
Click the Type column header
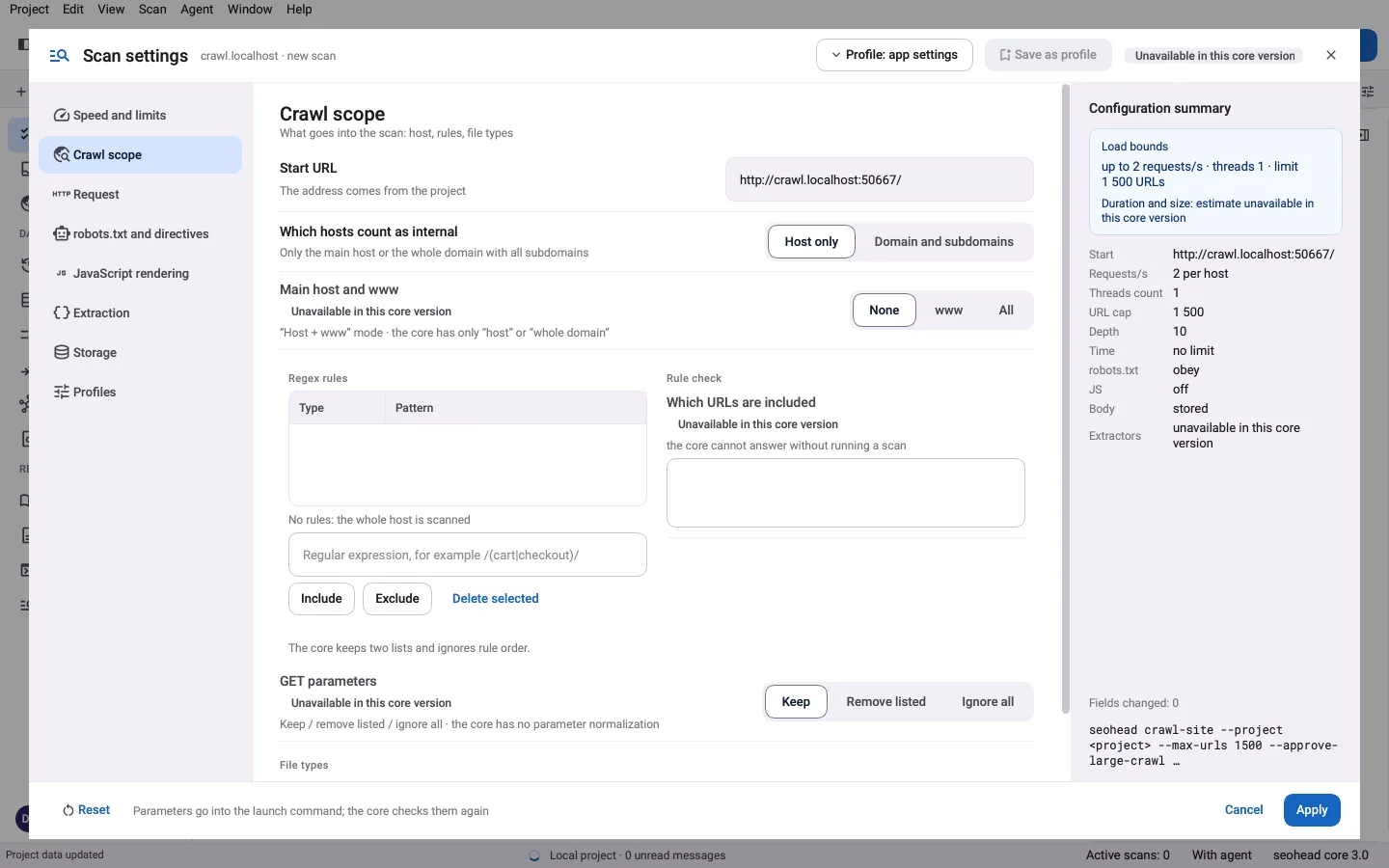[337, 408]
